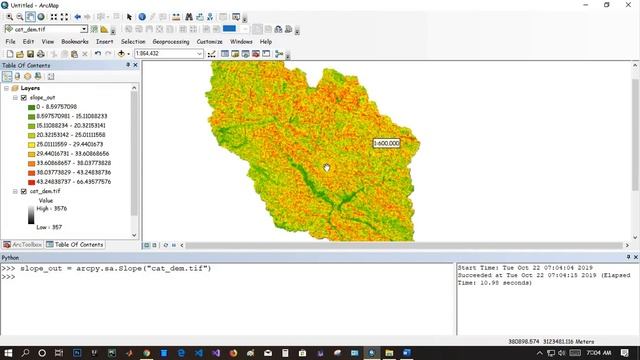Activate the Pan hand tool
Viewport: 640px width, 360px height.
[x=30, y=17]
